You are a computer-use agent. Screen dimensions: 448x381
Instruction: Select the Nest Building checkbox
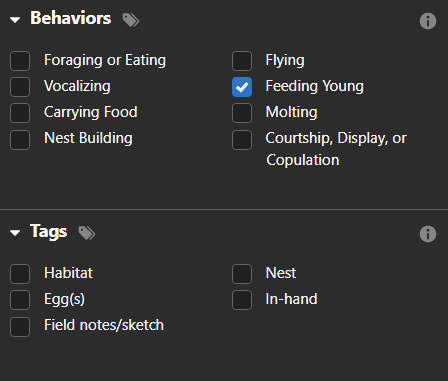[20, 140]
